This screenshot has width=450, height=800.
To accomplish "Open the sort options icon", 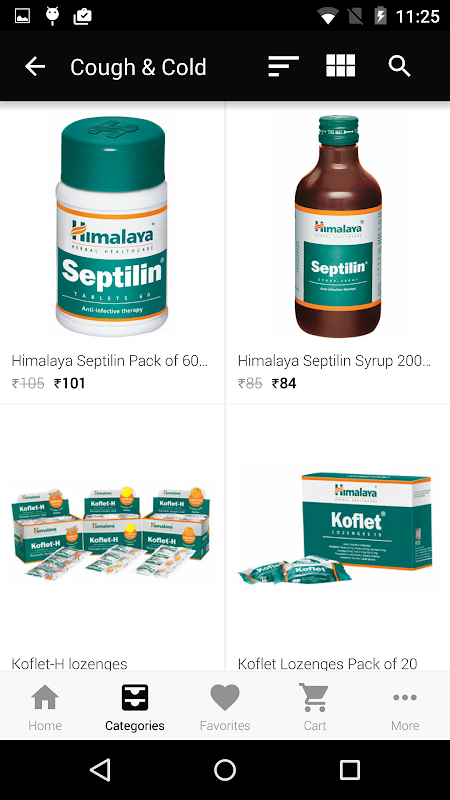I will [x=283, y=66].
